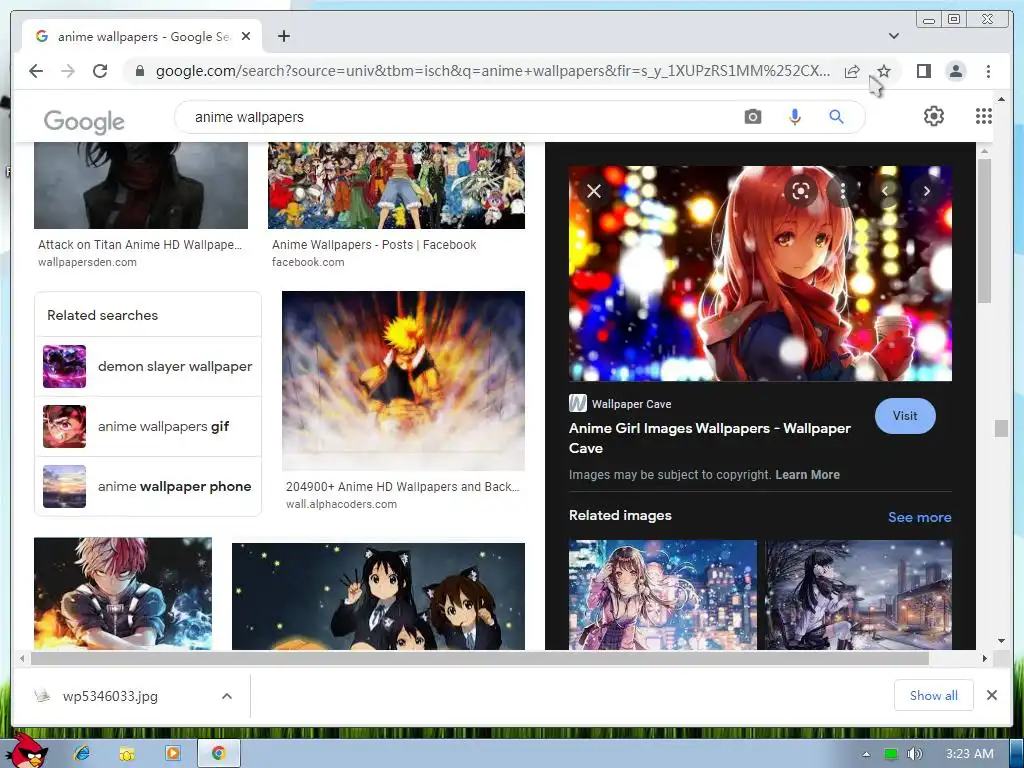Image resolution: width=1024 pixels, height=768 pixels.
Task: Open the Angry Birds start button
Action: point(26,752)
